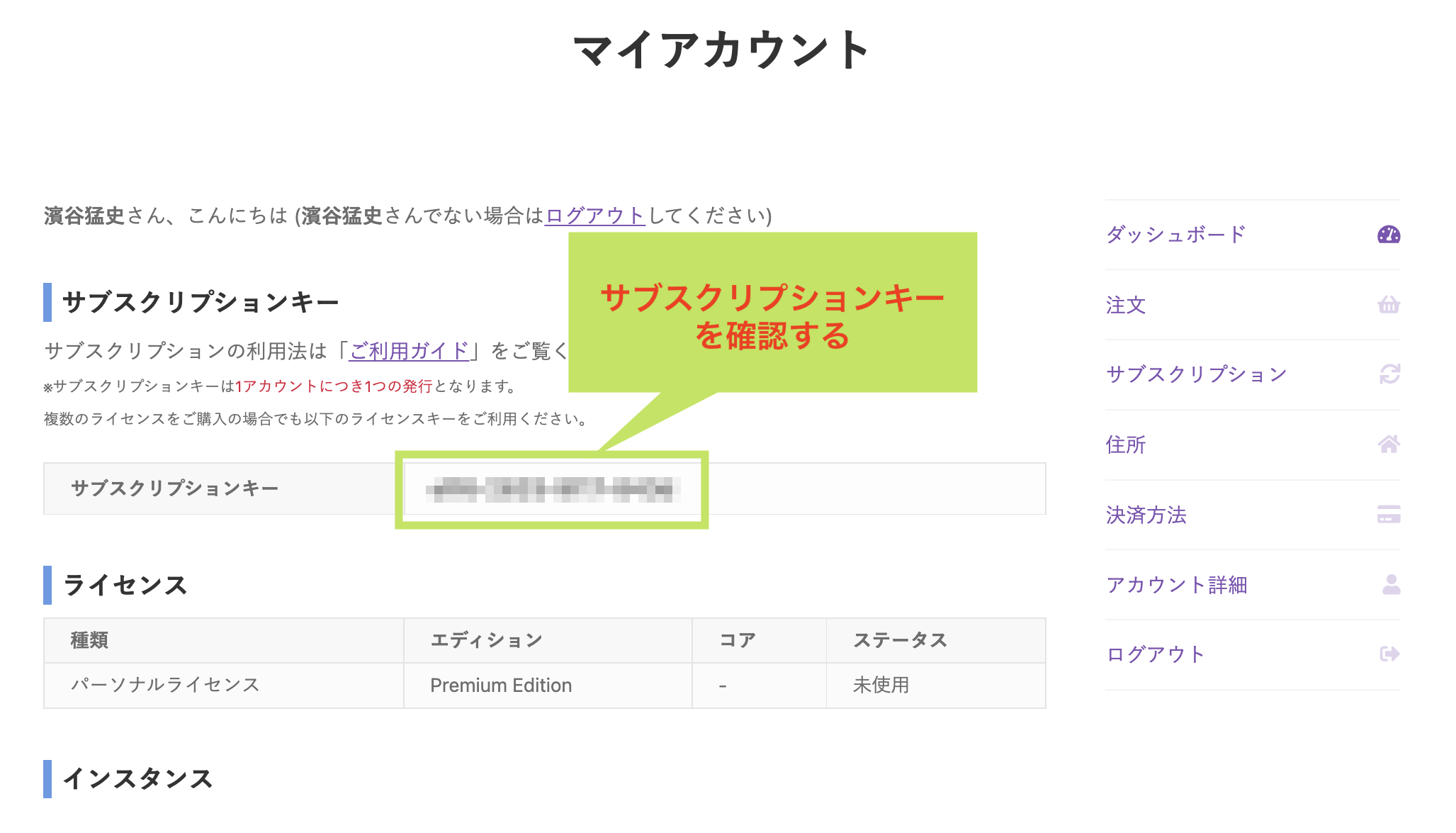The image size is (1456, 833).
Task: Click ログアウト in the sidebar menu
Action: 1155,654
